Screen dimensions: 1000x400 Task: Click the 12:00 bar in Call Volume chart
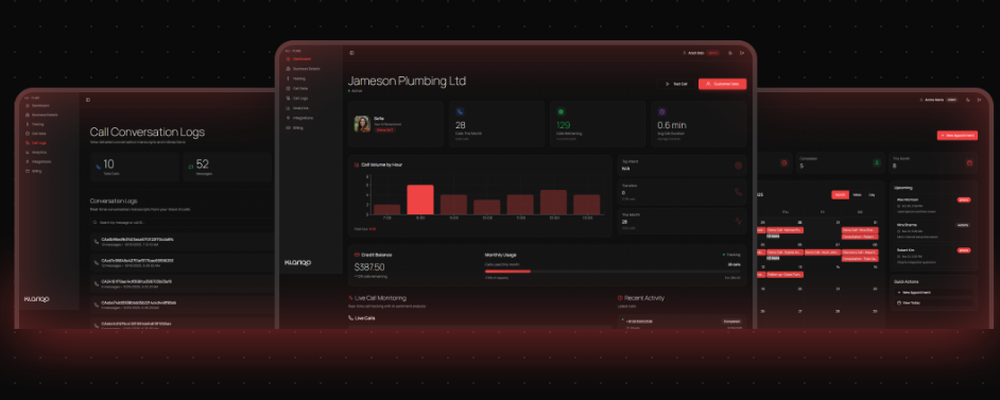click(554, 202)
